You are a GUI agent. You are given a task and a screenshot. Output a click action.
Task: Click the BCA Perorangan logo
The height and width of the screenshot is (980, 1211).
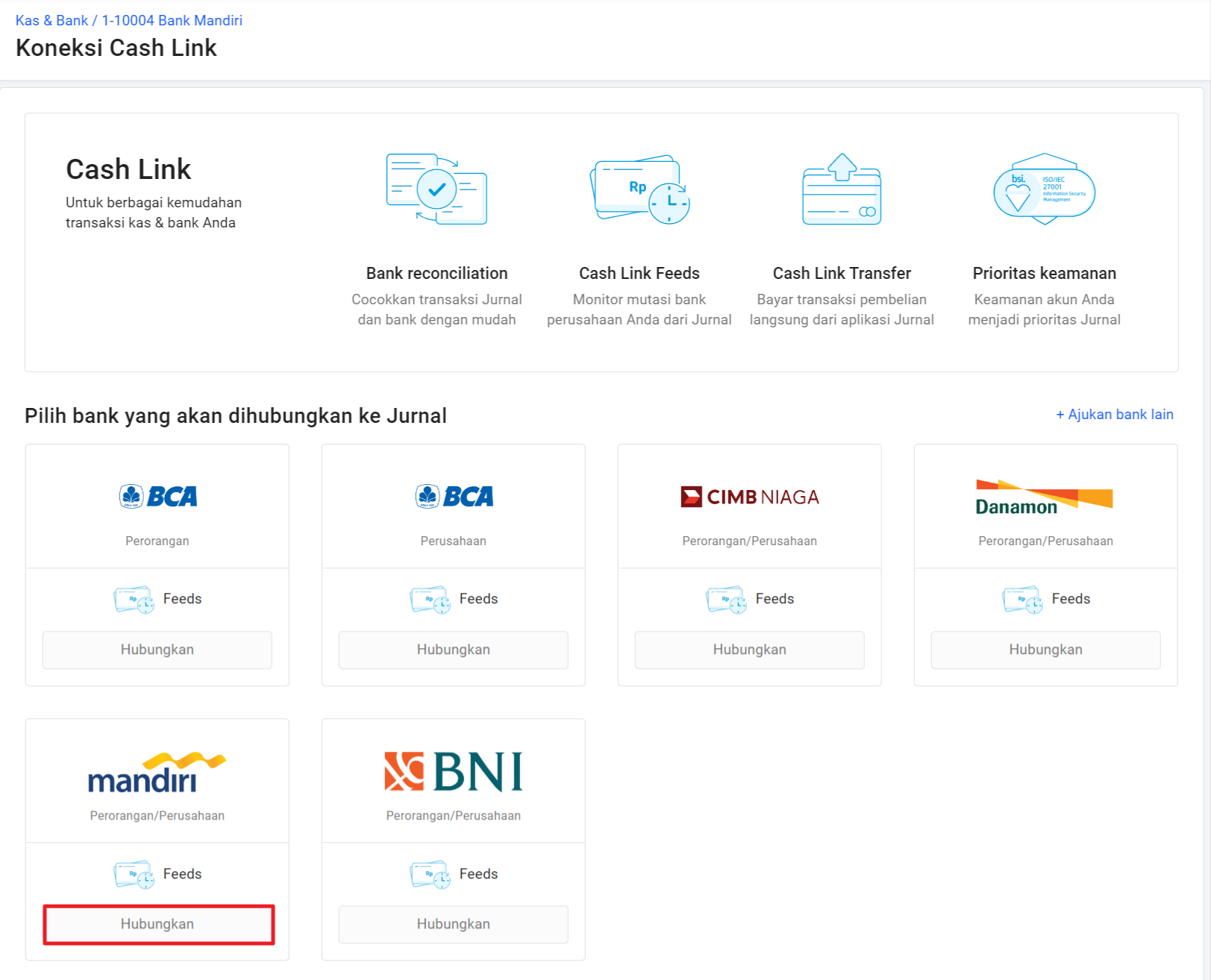pos(157,496)
